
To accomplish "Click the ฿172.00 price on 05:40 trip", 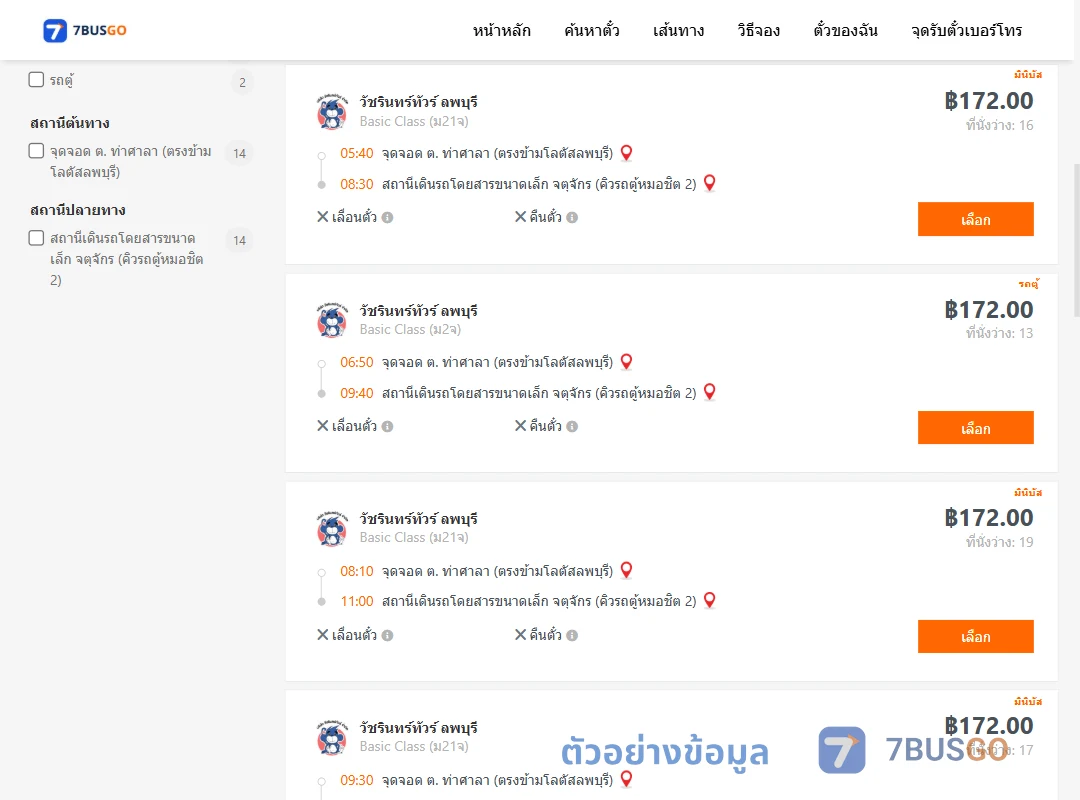I will [x=988, y=101].
